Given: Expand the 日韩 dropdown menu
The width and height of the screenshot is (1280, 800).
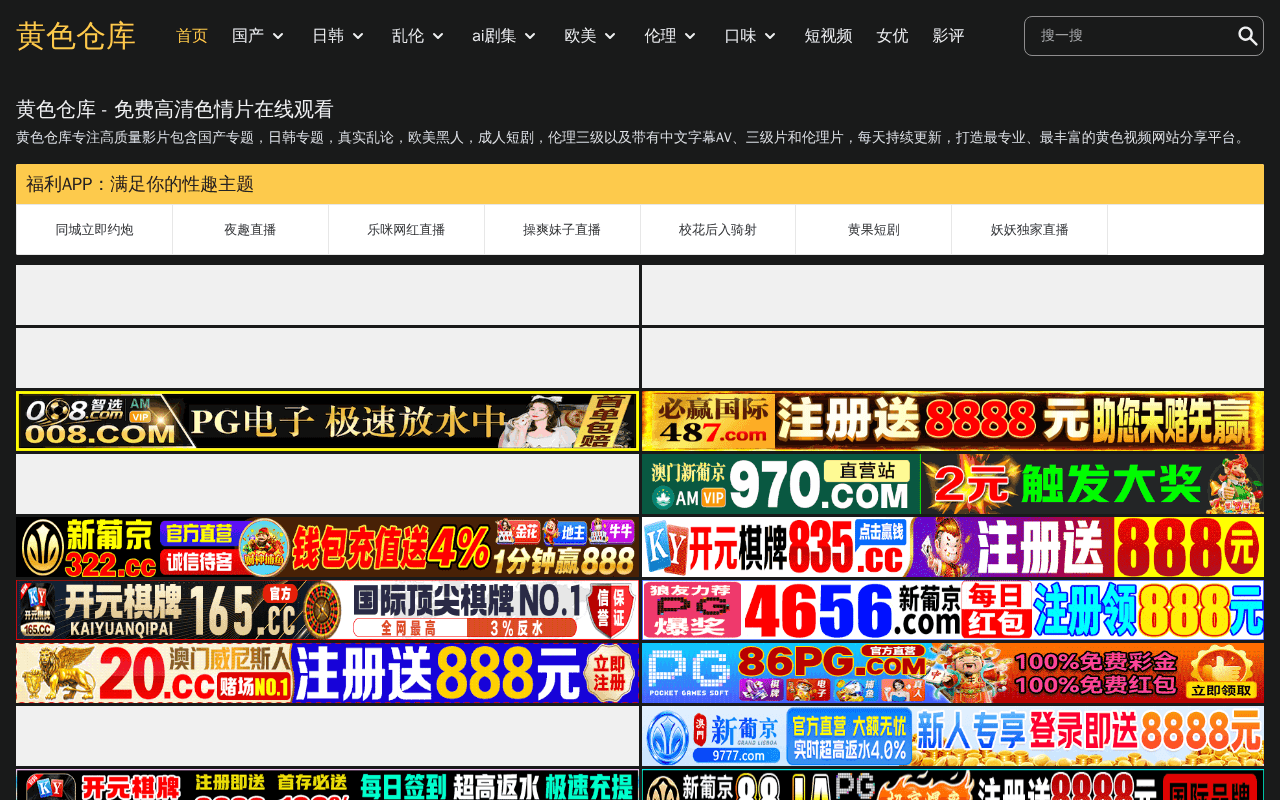Looking at the screenshot, I should tap(338, 36).
